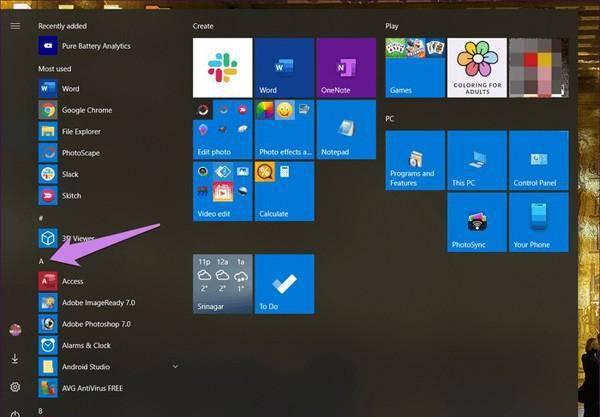
Task: Open the Games folder tile
Action: click(x=415, y=68)
